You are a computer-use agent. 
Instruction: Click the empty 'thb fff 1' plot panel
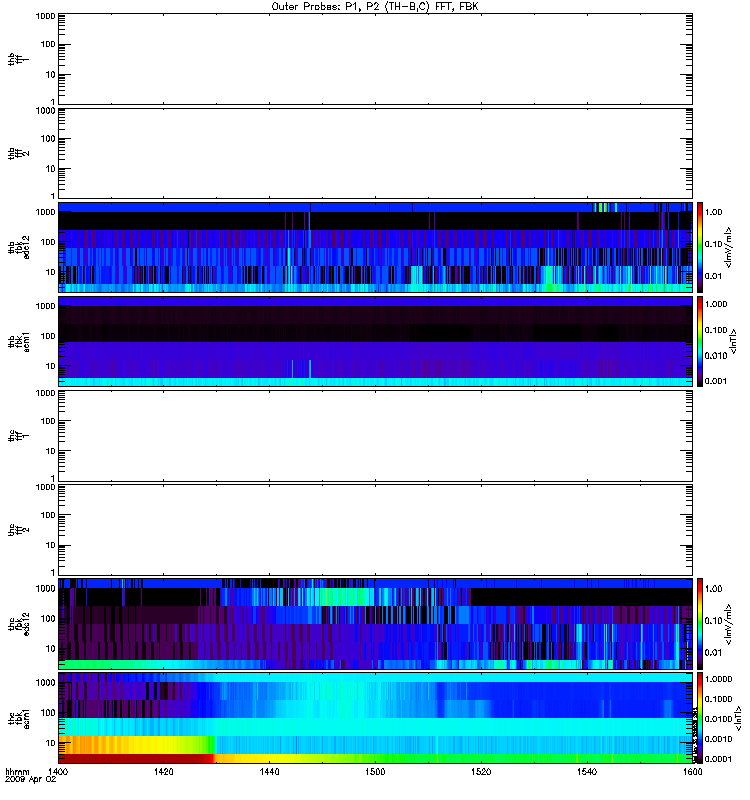tap(375, 59)
